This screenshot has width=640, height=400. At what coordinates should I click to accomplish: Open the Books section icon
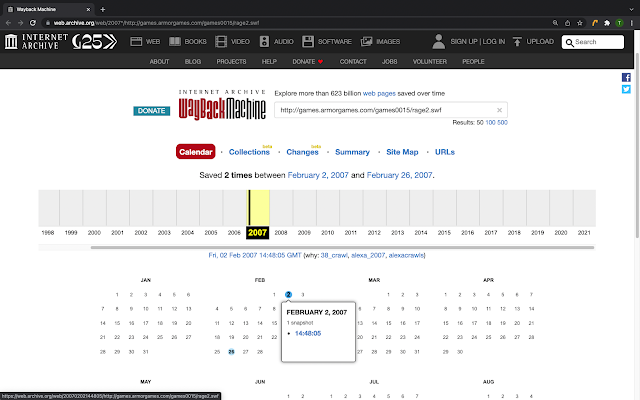[x=175, y=41]
